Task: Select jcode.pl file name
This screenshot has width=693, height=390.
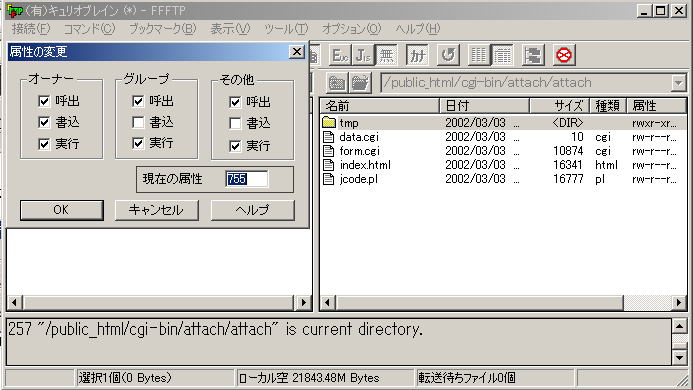Action: [x=358, y=180]
